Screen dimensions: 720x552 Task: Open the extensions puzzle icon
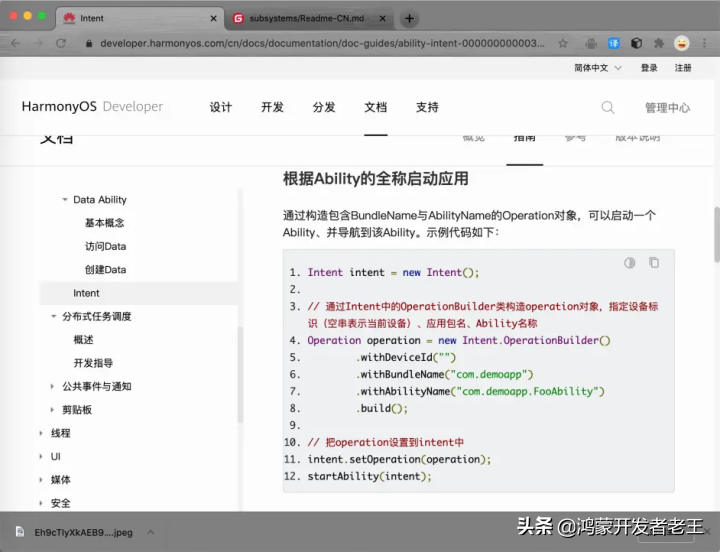[659, 43]
